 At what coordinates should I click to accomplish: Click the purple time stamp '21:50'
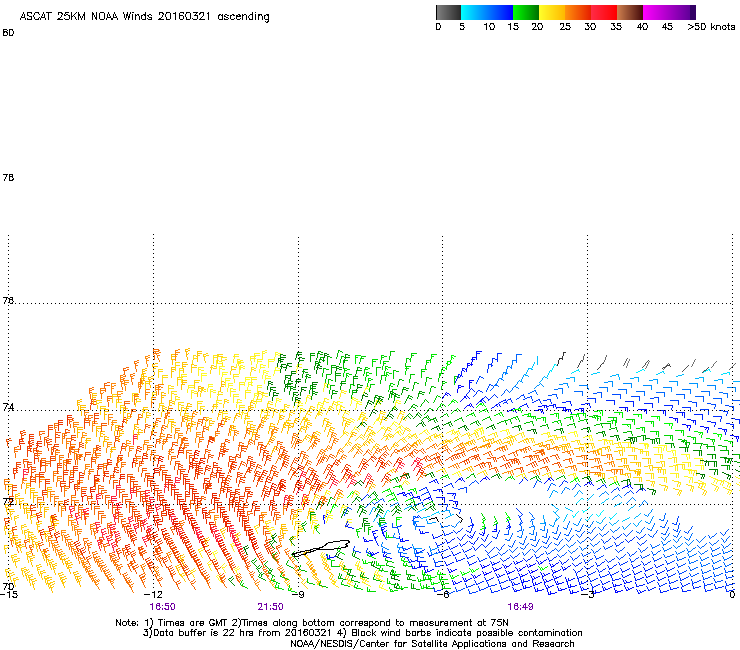pos(270,607)
